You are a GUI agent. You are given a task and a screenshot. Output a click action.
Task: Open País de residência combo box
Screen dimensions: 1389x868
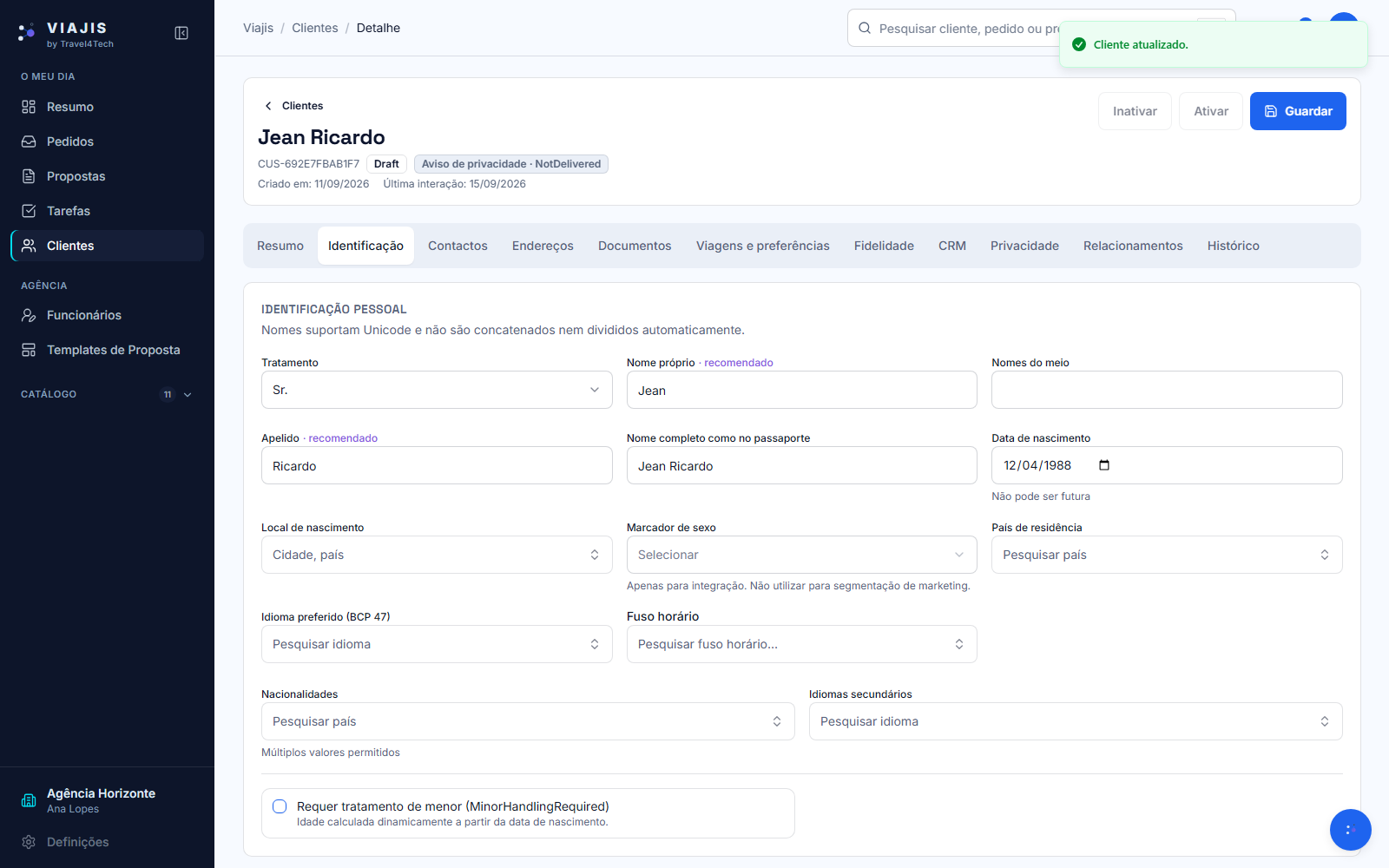(1167, 555)
